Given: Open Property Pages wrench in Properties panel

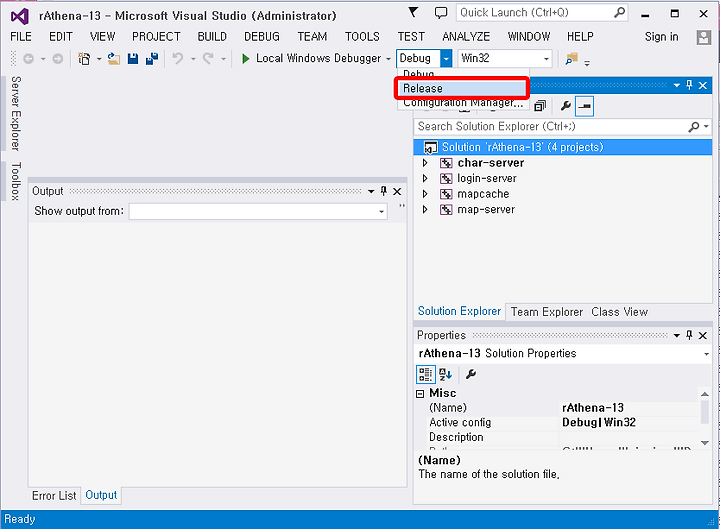Looking at the screenshot, I should click(471, 374).
